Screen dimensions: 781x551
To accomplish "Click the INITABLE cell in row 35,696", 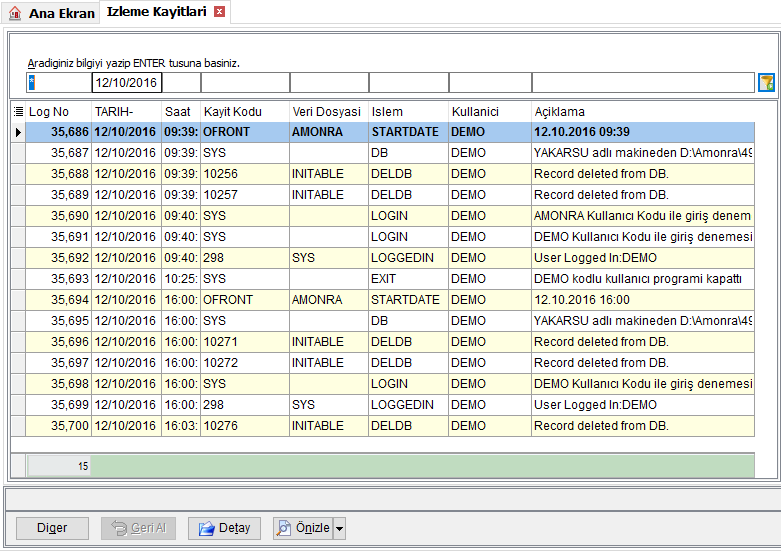I will click(x=329, y=342).
